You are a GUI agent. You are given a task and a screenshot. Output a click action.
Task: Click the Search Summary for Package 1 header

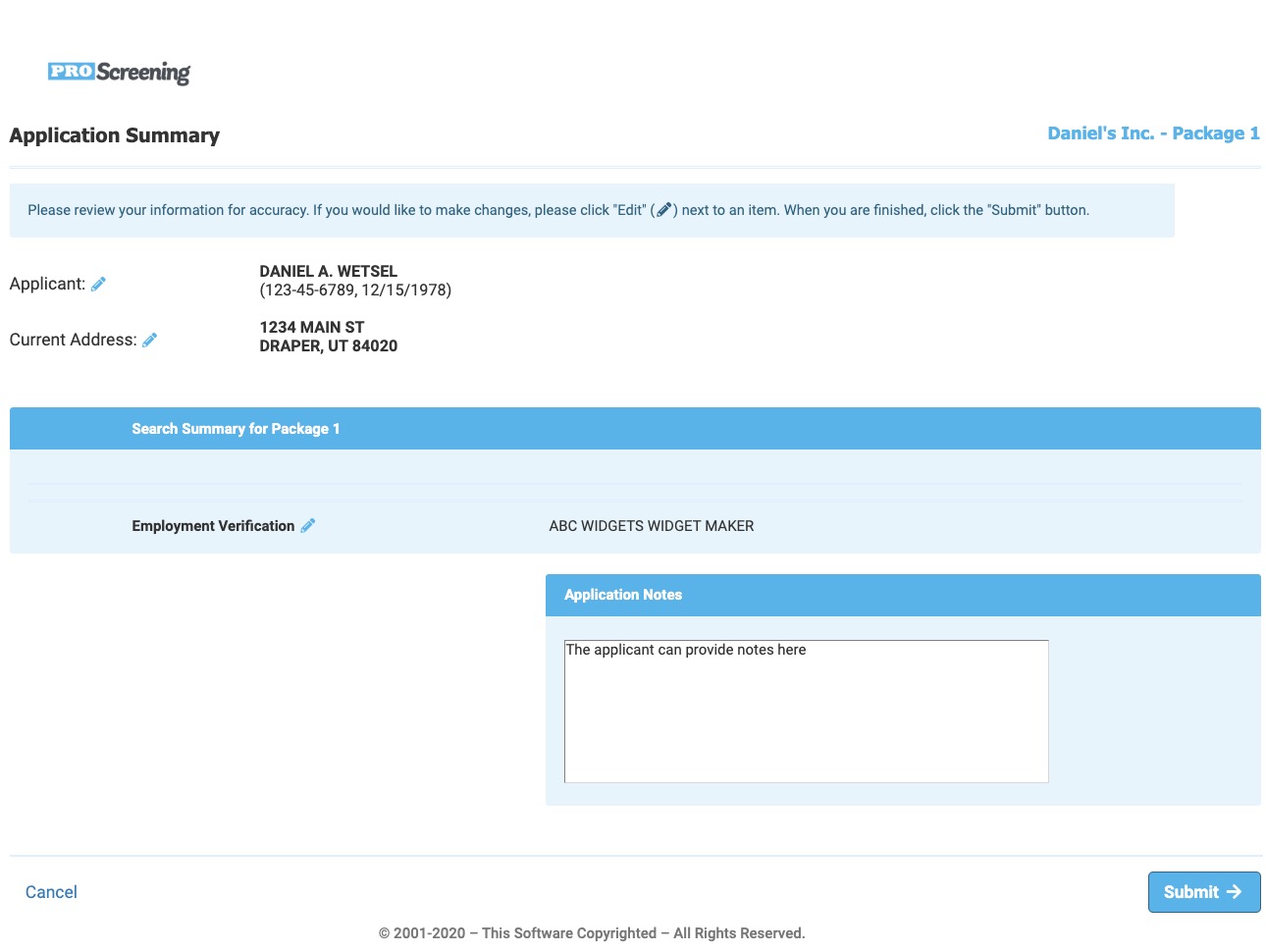click(236, 429)
